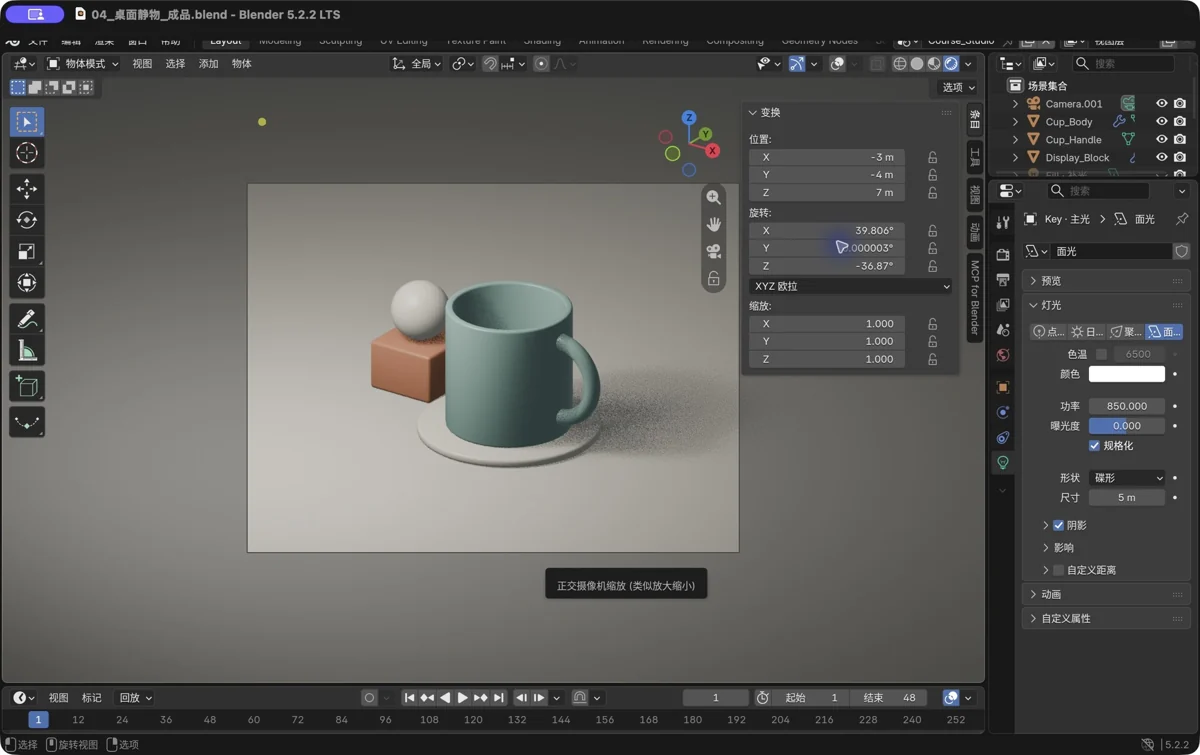The height and width of the screenshot is (755, 1200).
Task: Open the XYZ 欧拉 rotation mode dropdown
Action: point(851,286)
